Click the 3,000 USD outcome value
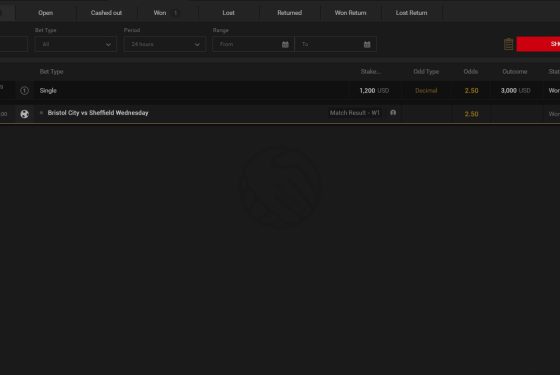Viewport: 560px width, 375px height. tap(515, 91)
